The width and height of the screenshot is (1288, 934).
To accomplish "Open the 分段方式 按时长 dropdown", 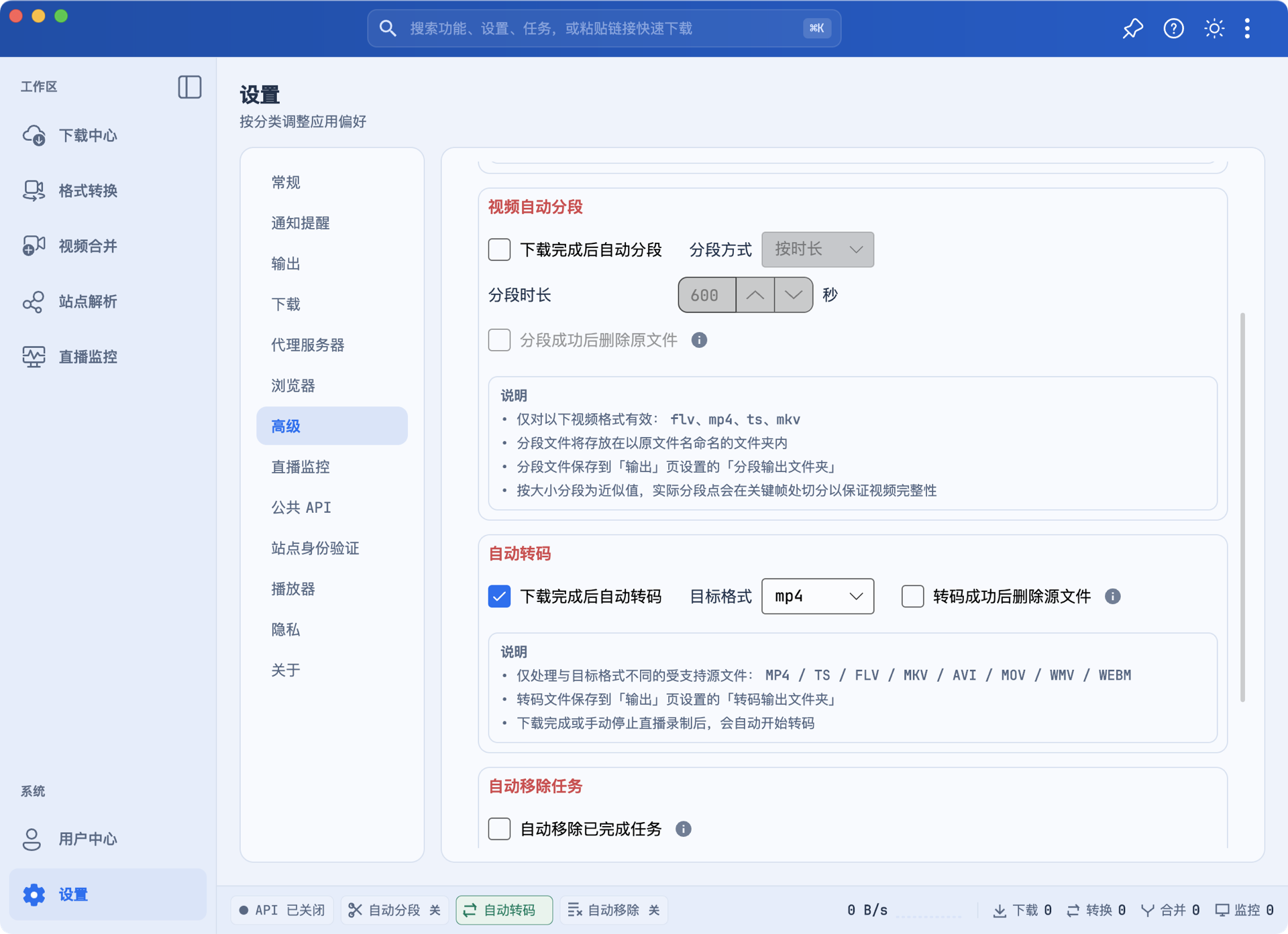I will [817, 249].
